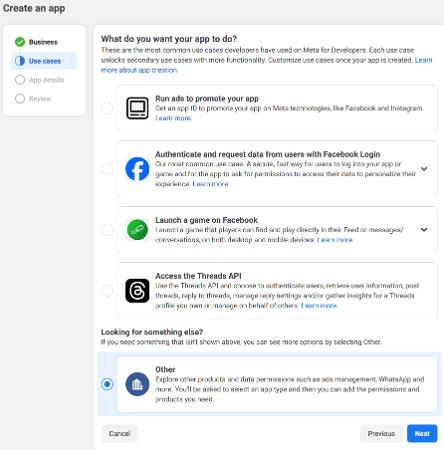Screen dimensions: 444x450
Task: Click the Create an app page title
Action: 34,8
